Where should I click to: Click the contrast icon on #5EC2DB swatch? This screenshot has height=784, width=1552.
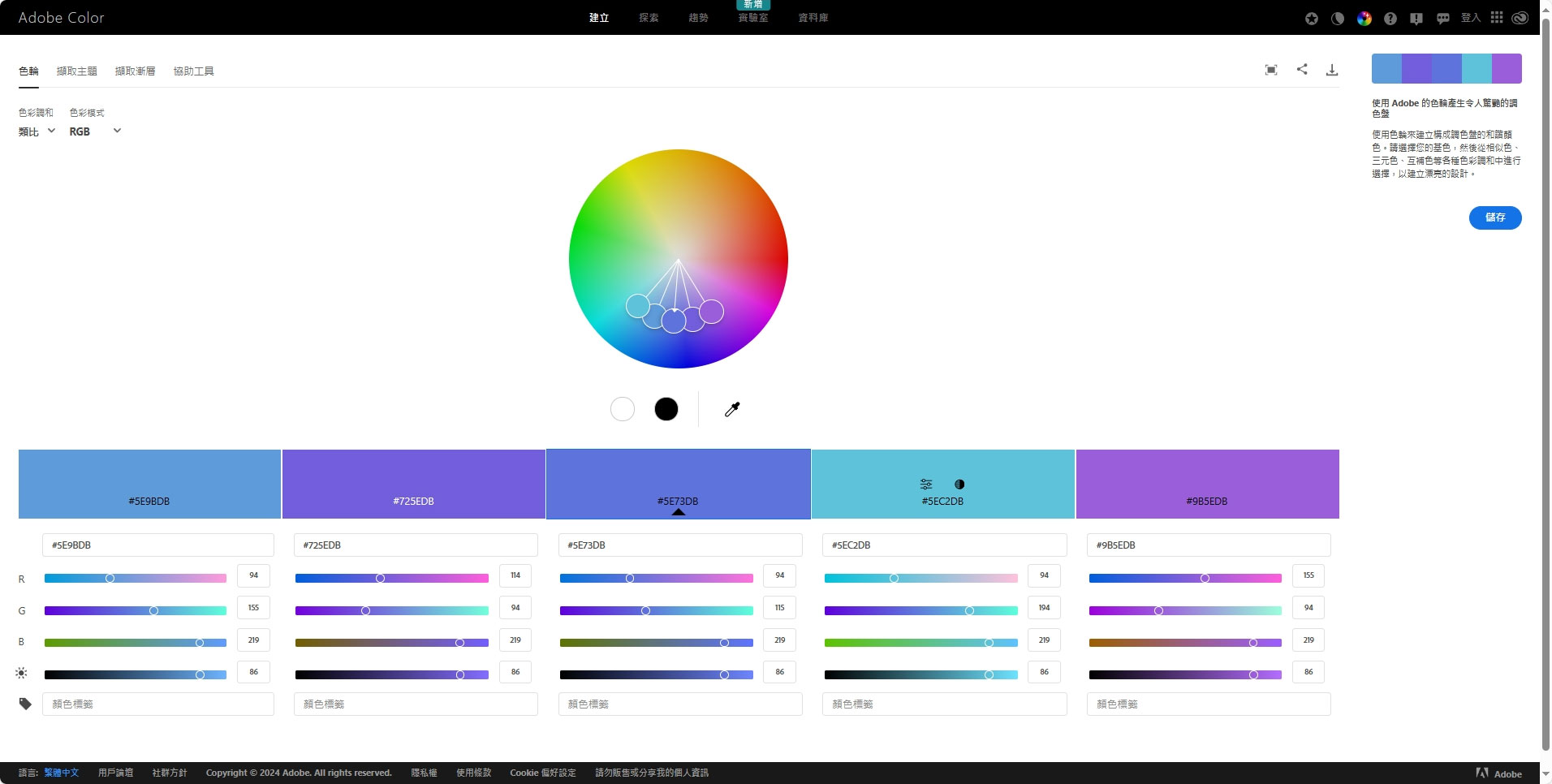[959, 485]
